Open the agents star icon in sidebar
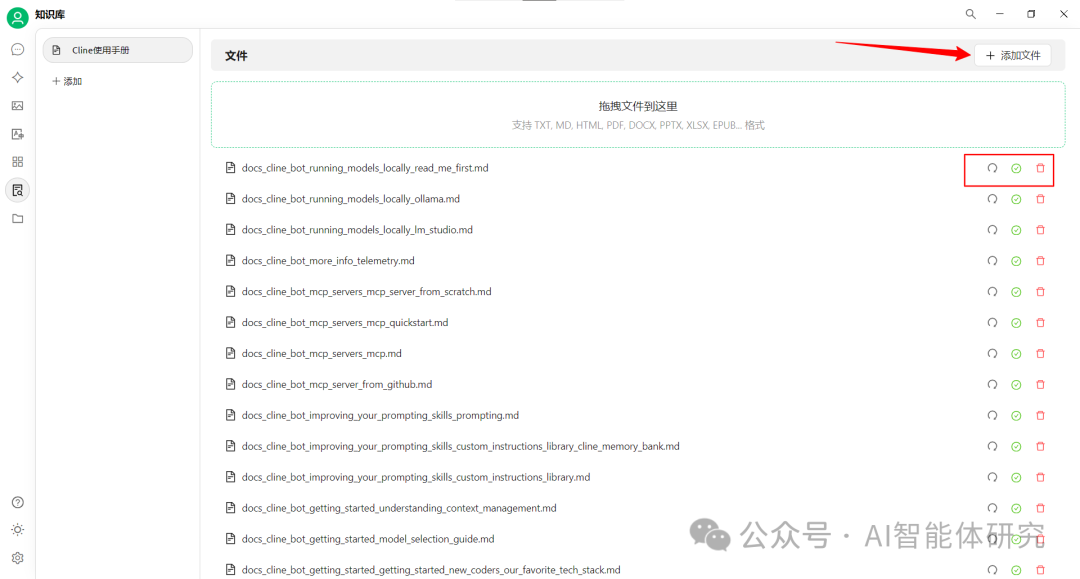 point(18,78)
